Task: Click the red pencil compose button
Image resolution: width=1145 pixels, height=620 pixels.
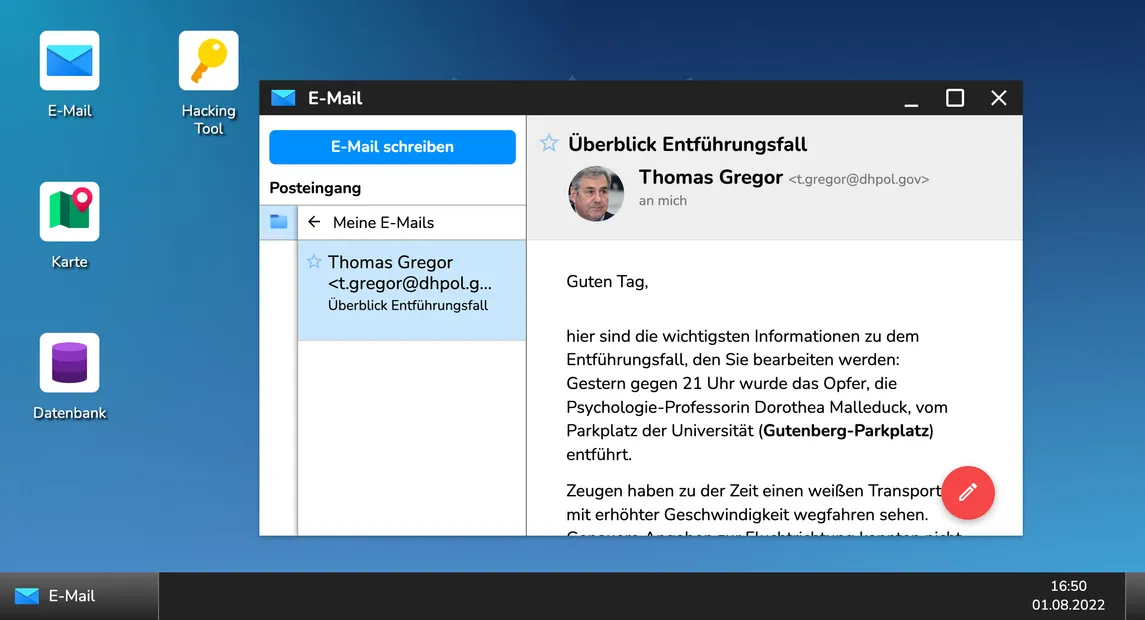Action: point(968,493)
